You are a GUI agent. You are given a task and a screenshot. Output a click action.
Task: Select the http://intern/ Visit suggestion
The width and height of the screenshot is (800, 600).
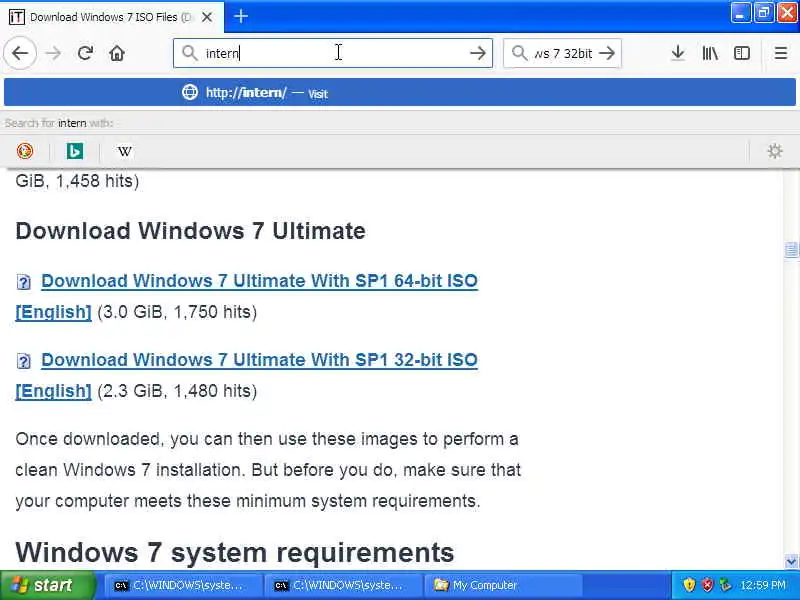tap(399, 92)
